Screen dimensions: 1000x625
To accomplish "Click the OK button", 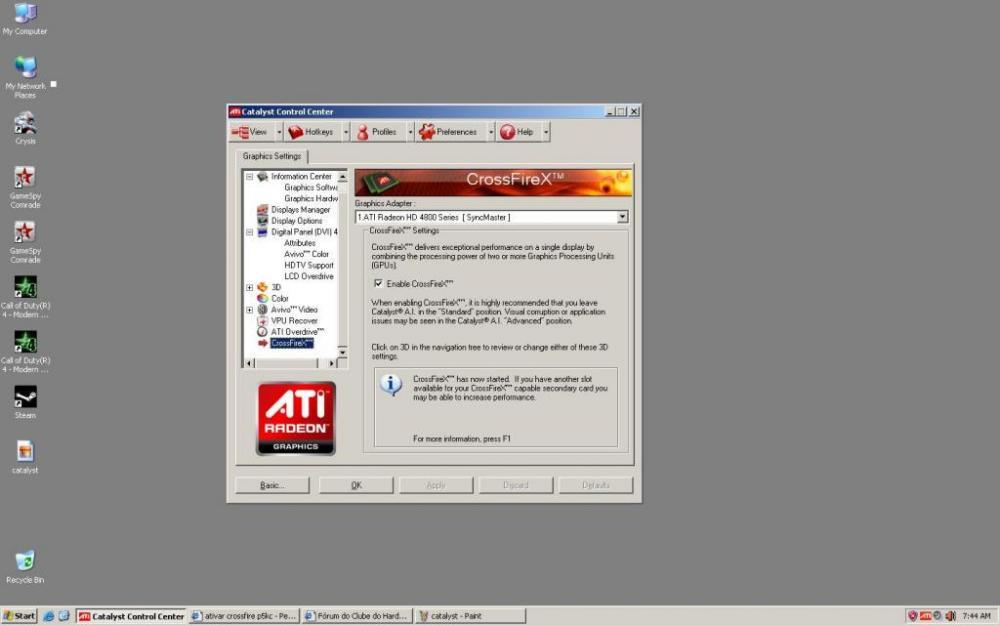I will point(356,485).
